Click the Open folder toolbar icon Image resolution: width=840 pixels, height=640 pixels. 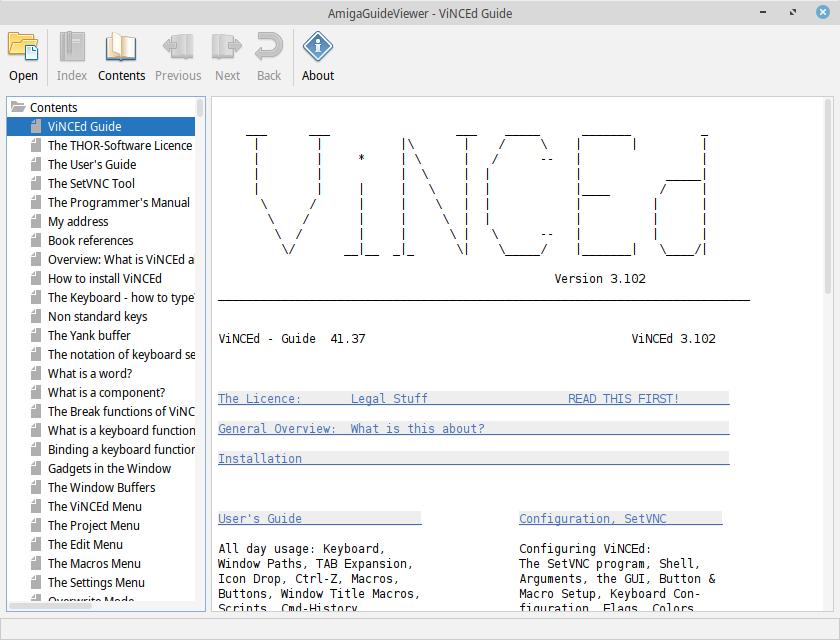23,47
